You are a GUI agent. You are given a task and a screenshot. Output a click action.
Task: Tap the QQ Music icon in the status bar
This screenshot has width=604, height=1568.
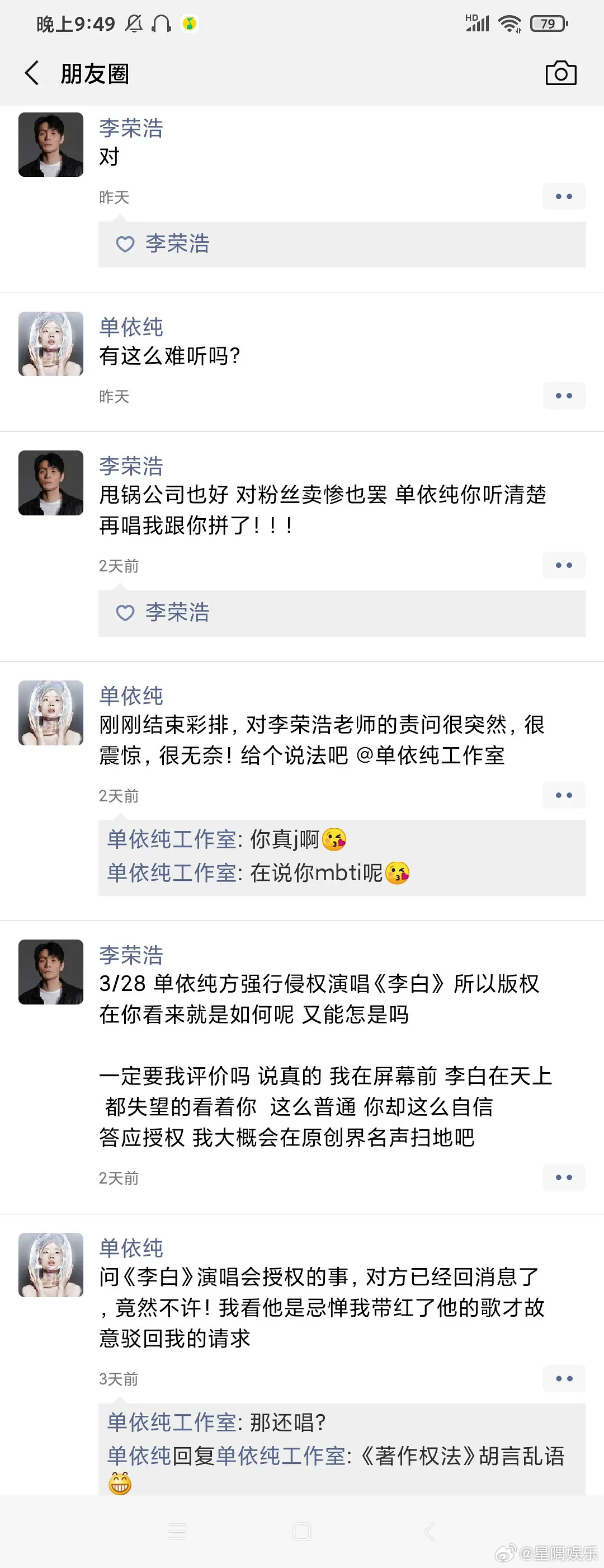188,23
